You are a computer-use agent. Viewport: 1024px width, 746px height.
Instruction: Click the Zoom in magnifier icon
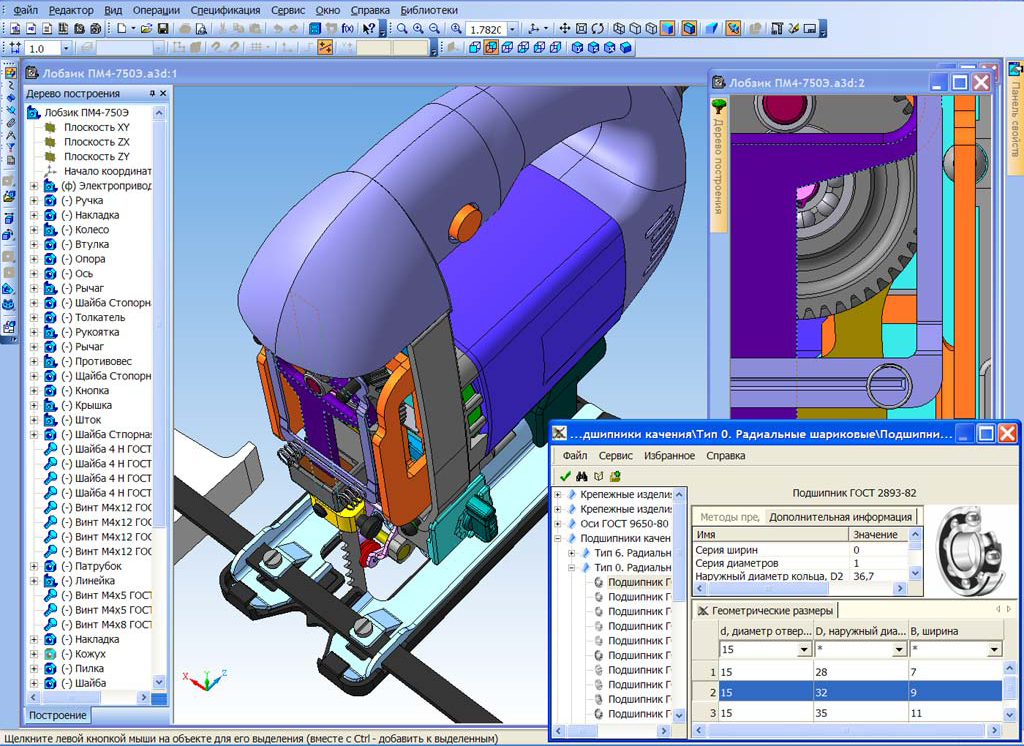[419, 29]
